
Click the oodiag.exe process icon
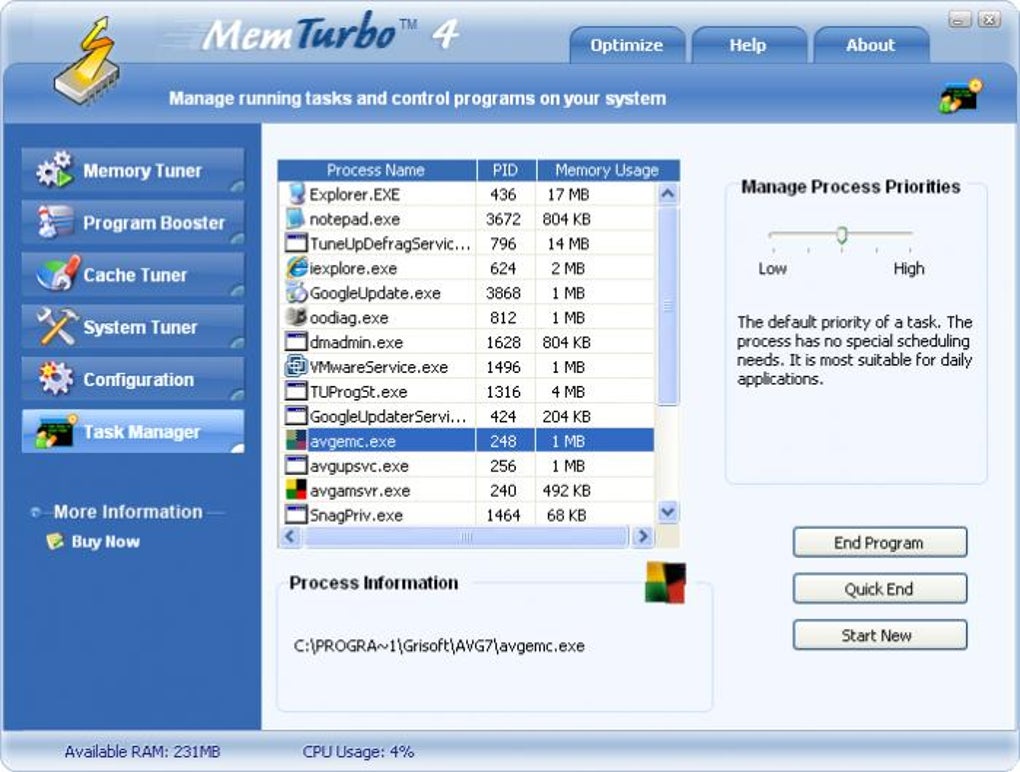(296, 317)
